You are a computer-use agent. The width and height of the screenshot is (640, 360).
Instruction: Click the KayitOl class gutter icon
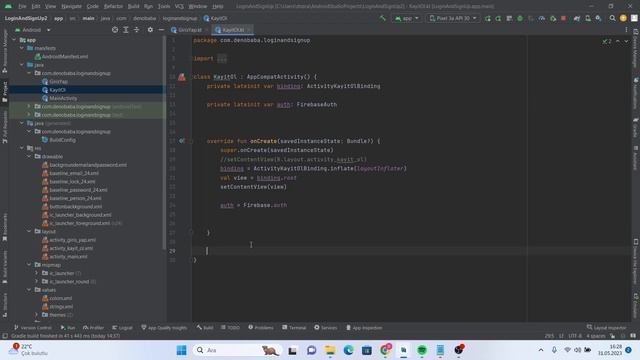tap(182, 77)
